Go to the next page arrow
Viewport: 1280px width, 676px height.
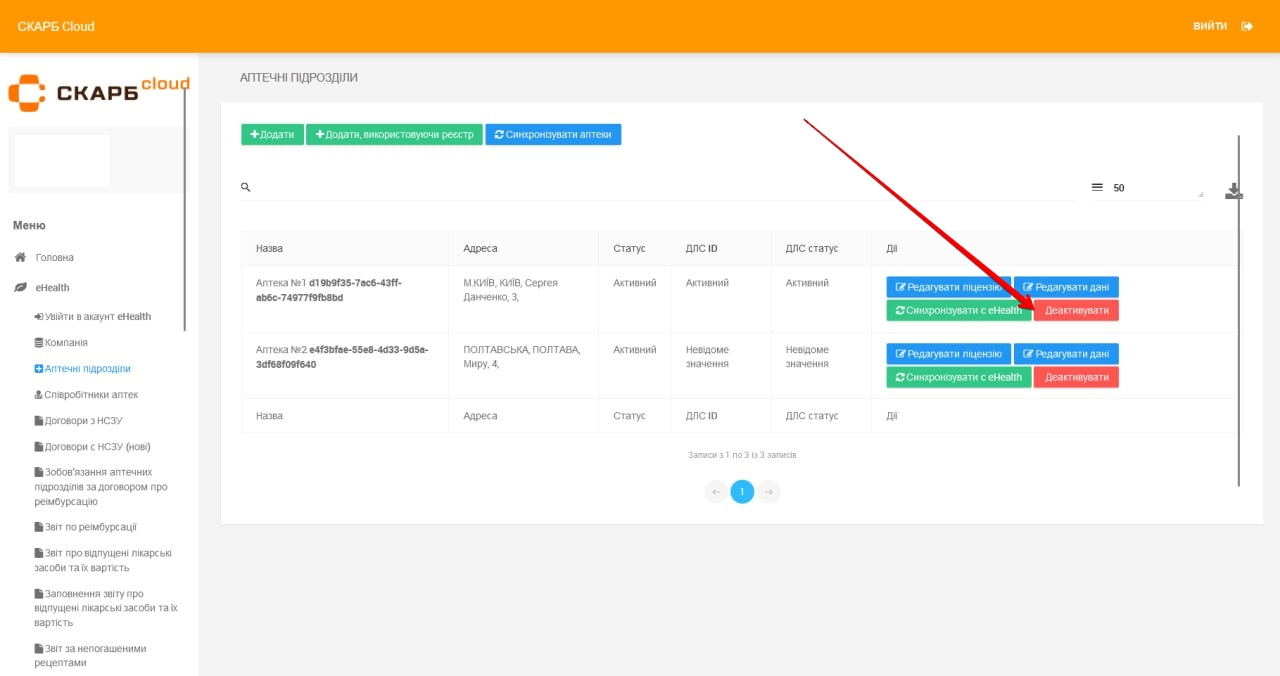click(x=768, y=492)
